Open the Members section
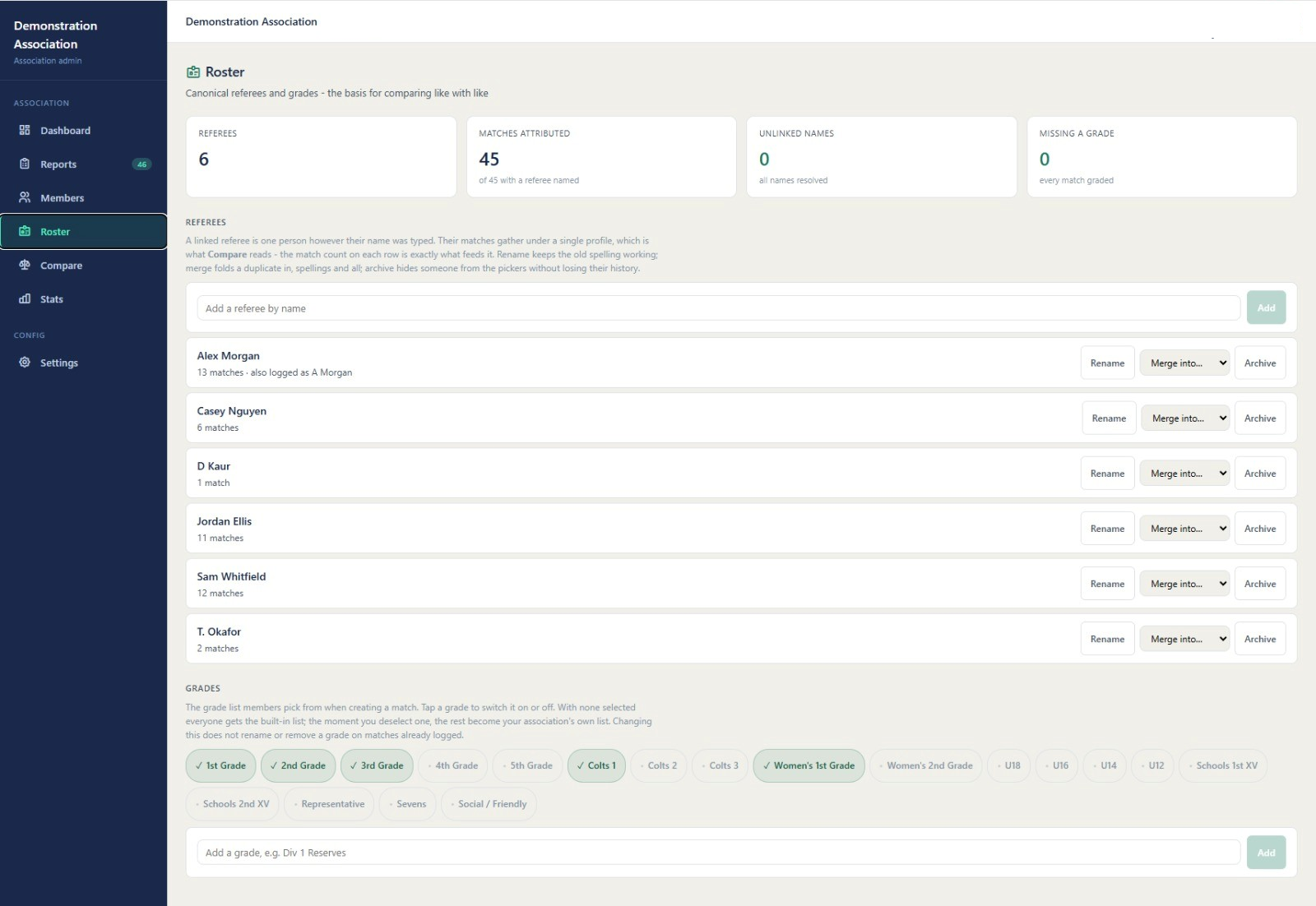This screenshot has width=1316, height=906. tap(83, 197)
